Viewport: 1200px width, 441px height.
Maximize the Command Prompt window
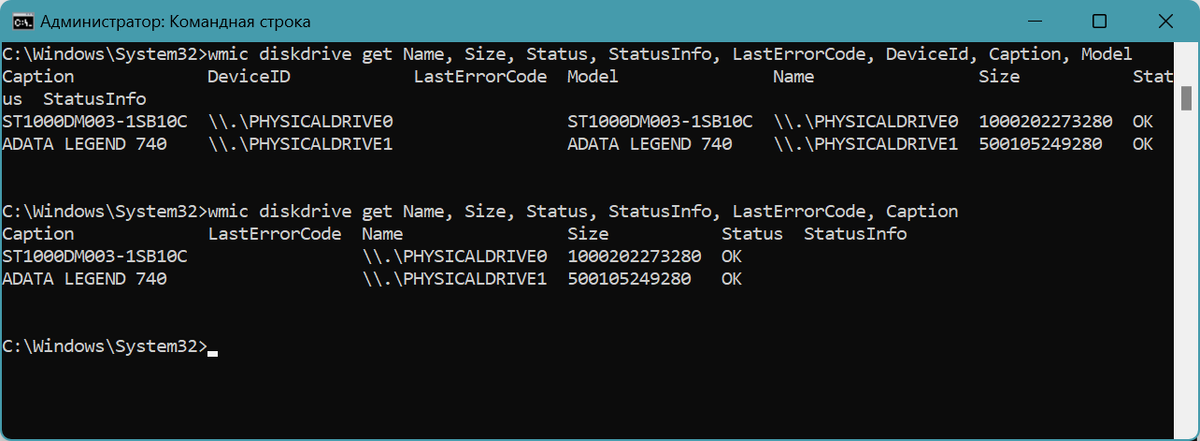[1099, 21]
